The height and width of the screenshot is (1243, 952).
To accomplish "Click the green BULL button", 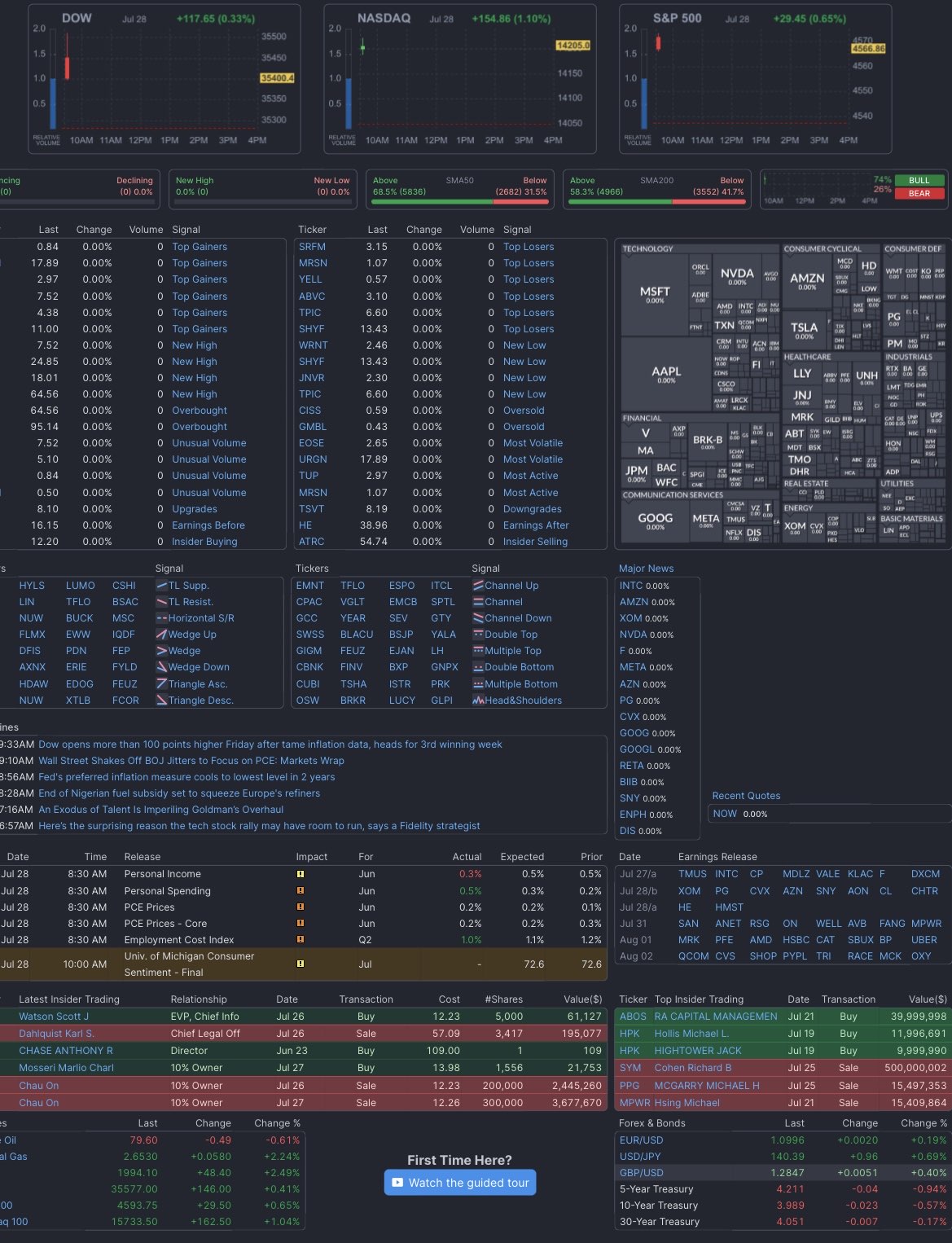I will (919, 181).
